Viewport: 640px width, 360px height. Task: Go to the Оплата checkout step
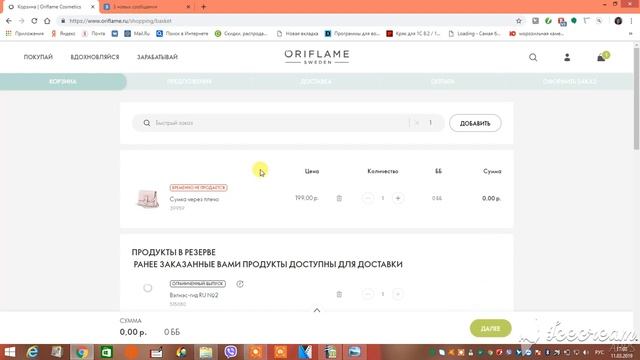(442, 82)
